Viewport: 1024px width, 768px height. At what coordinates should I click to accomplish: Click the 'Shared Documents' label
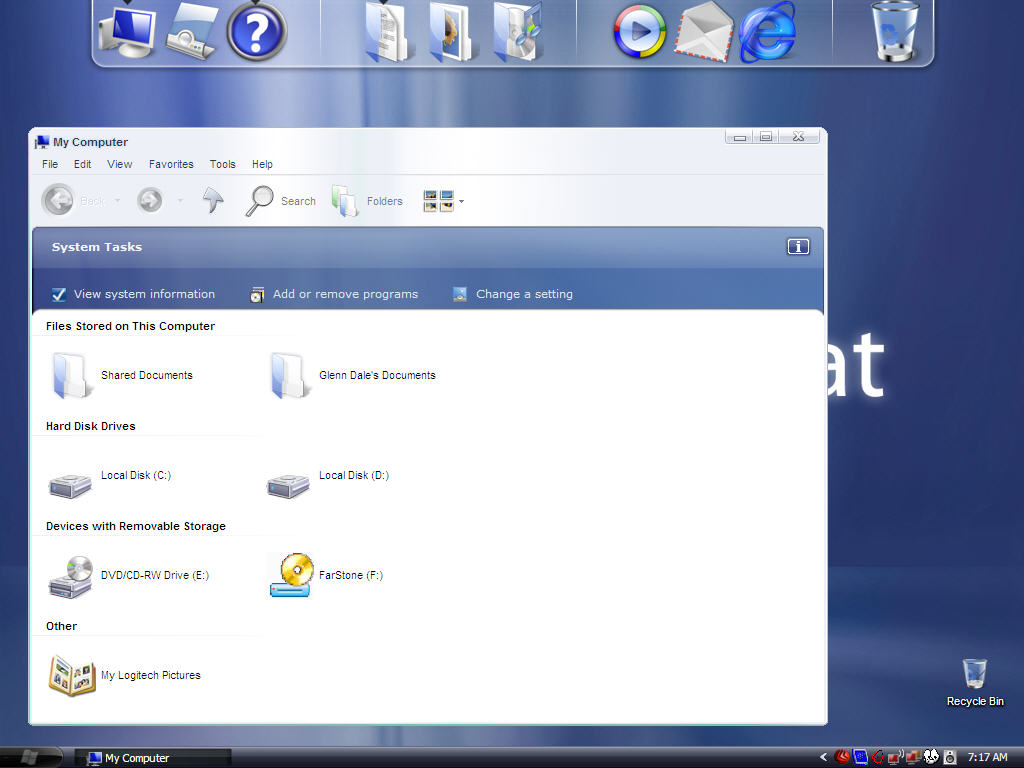[x=147, y=375]
